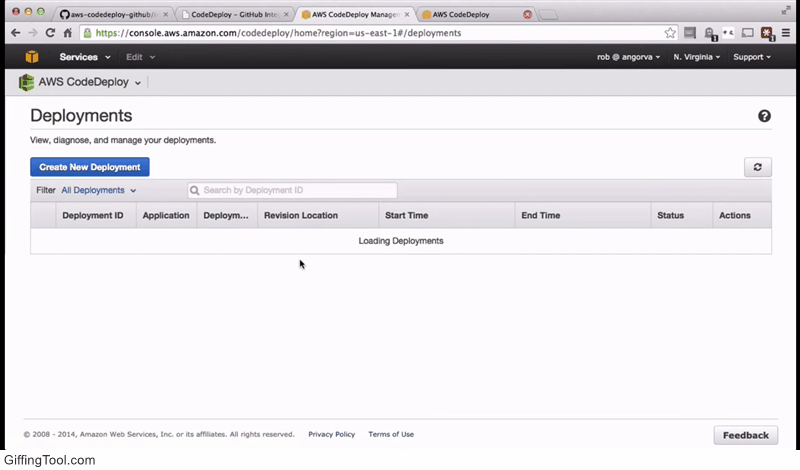Bookmark page with the star icon
This screenshot has height=470, width=800.
point(670,33)
